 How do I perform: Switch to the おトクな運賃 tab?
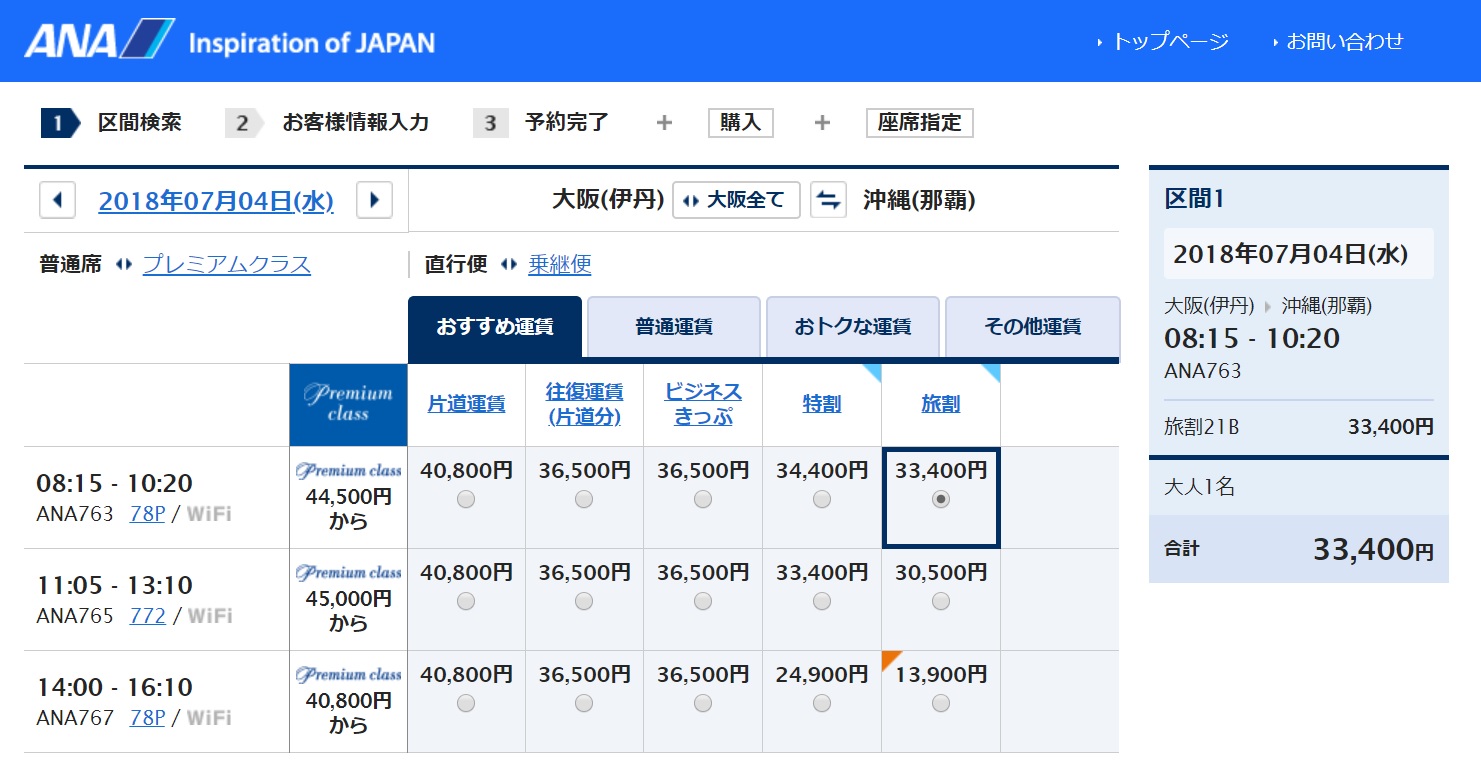click(x=853, y=327)
